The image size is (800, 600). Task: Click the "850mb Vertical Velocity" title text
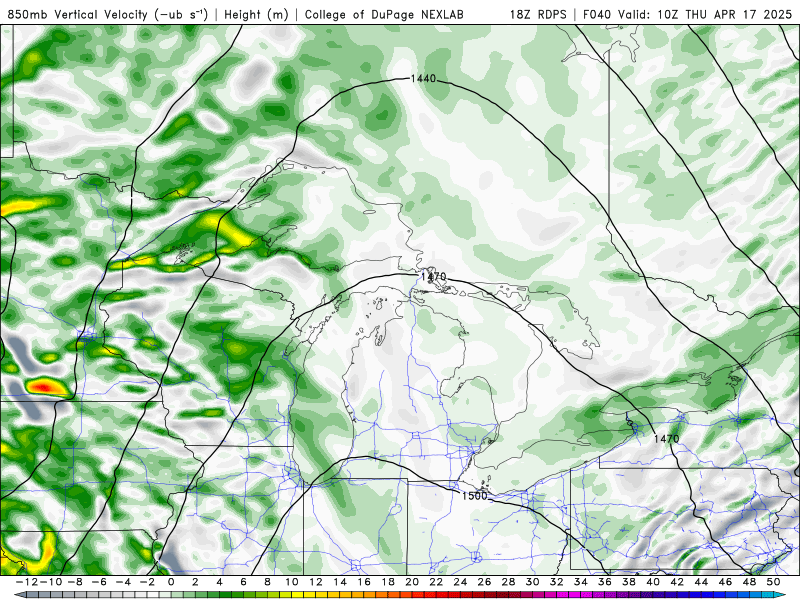pos(77,14)
